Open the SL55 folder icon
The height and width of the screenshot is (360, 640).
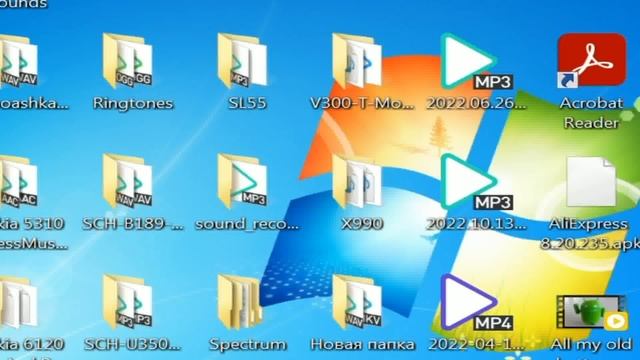click(x=242, y=61)
